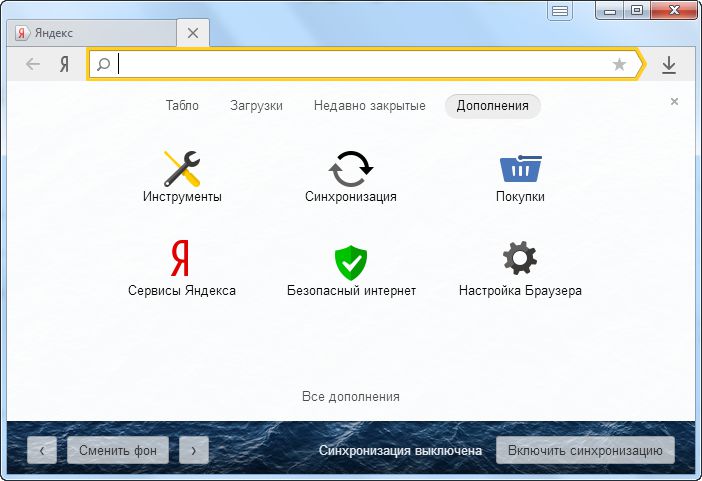Click the Сменить фон button
The height and width of the screenshot is (481, 702).
(118, 450)
